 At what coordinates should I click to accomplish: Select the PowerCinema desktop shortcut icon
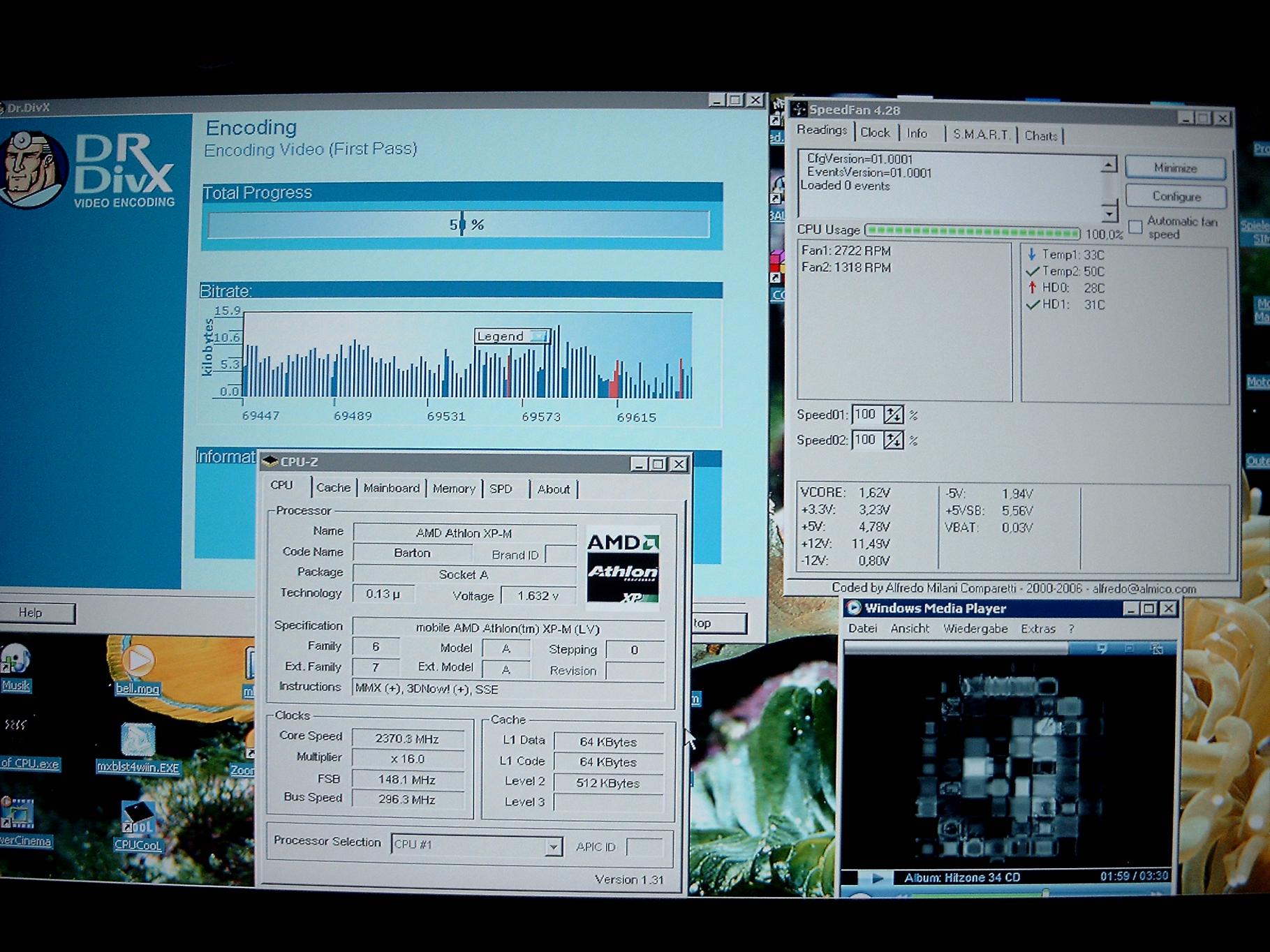point(17,813)
